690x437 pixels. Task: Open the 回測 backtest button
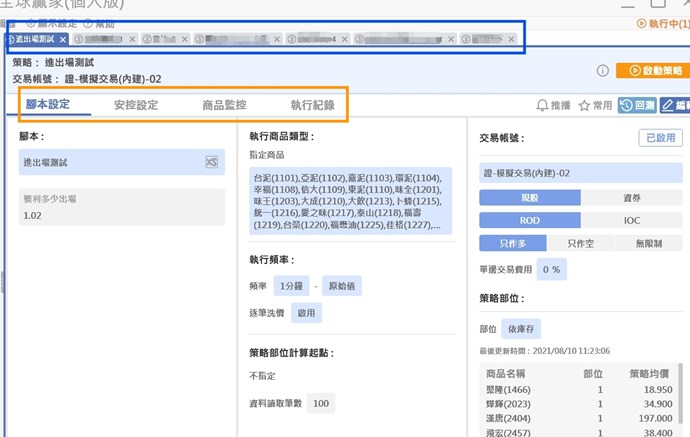tap(637, 105)
